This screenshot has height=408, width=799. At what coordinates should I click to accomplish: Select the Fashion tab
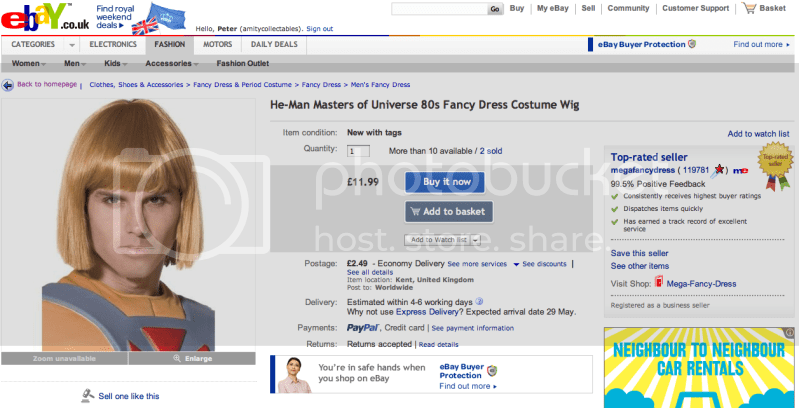pos(170,44)
